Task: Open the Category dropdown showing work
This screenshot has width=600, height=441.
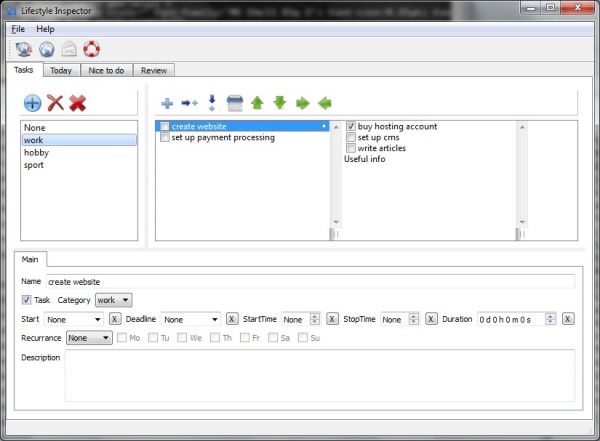Action: point(114,300)
